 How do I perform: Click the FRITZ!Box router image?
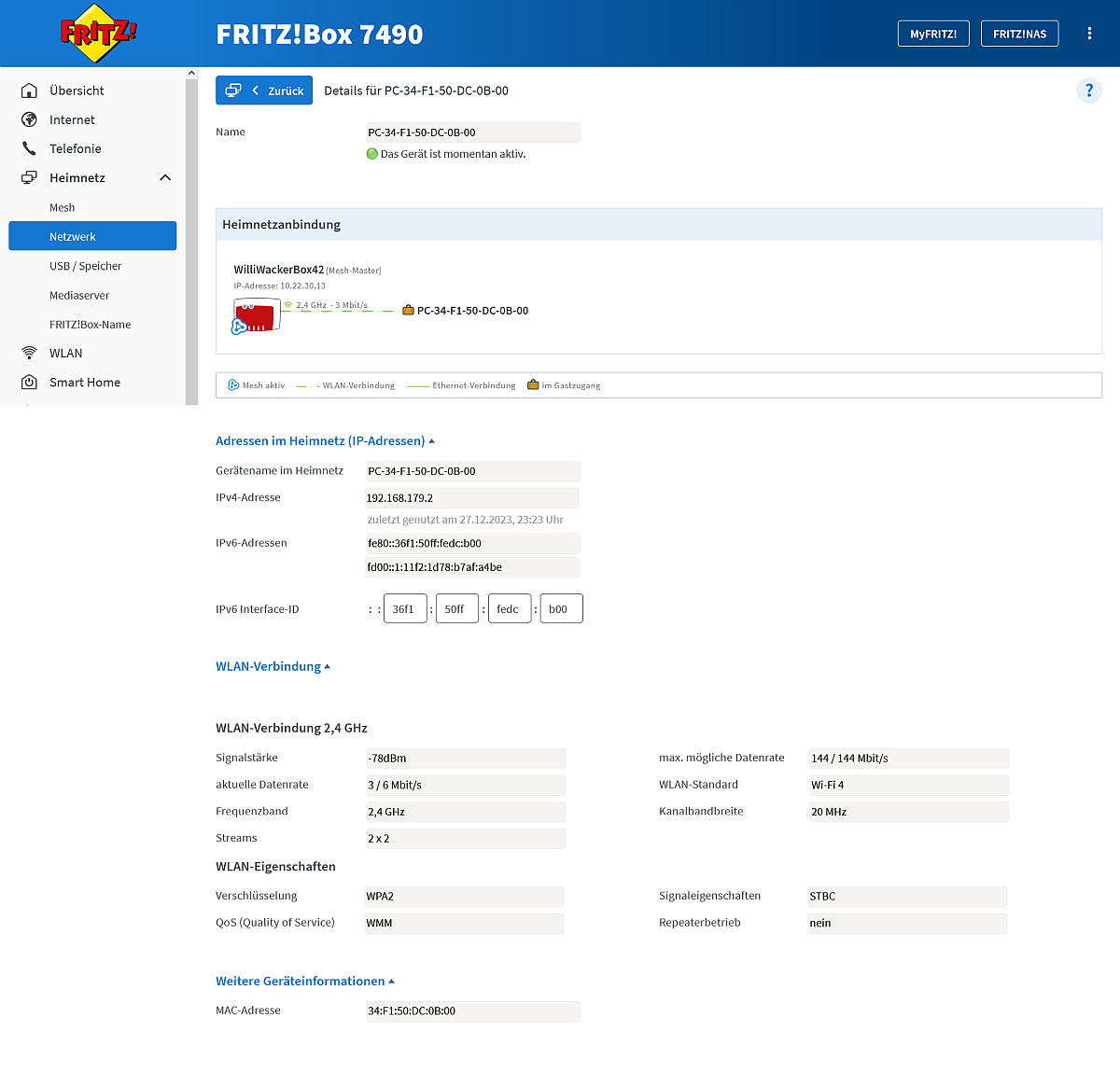click(x=256, y=315)
